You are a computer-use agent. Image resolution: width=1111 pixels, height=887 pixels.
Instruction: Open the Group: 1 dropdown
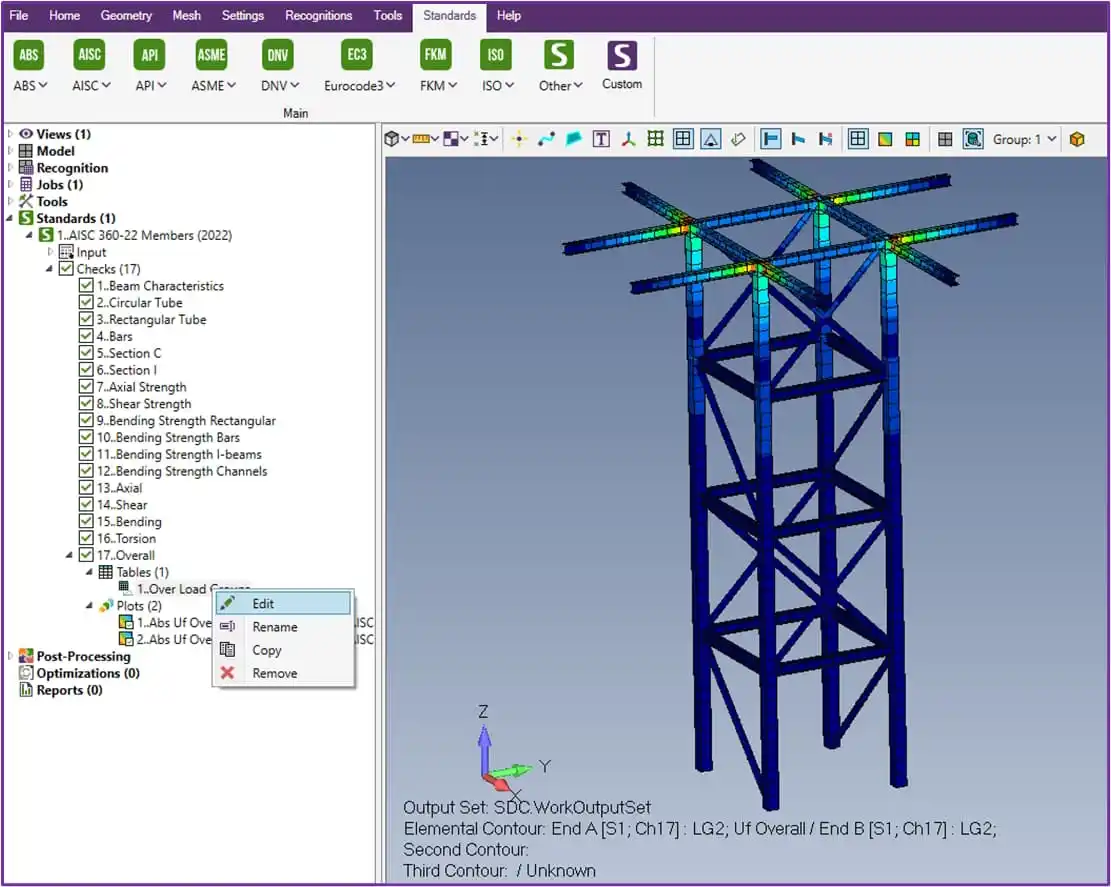1025,139
